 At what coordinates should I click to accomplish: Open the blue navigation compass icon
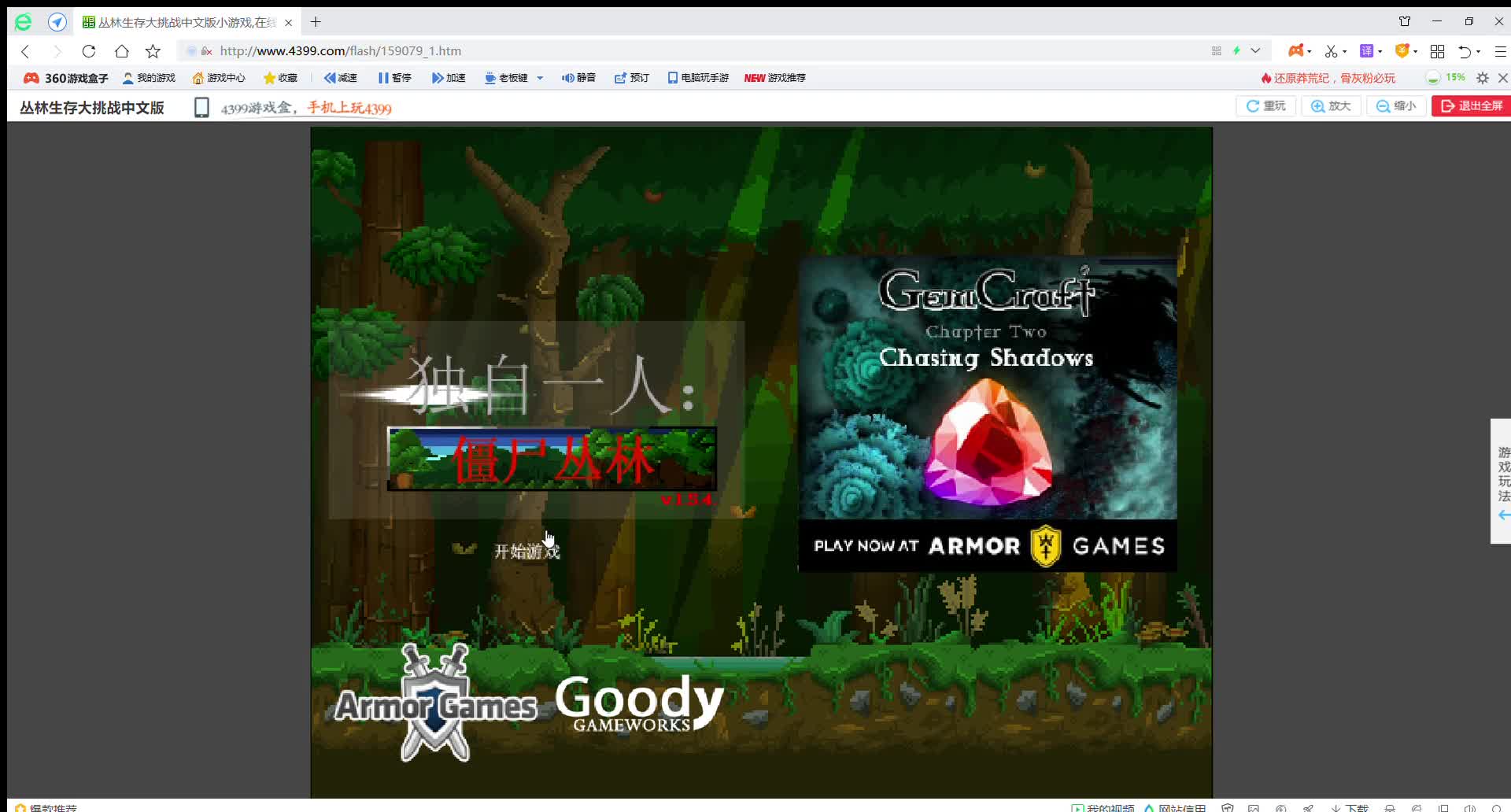coord(57,22)
